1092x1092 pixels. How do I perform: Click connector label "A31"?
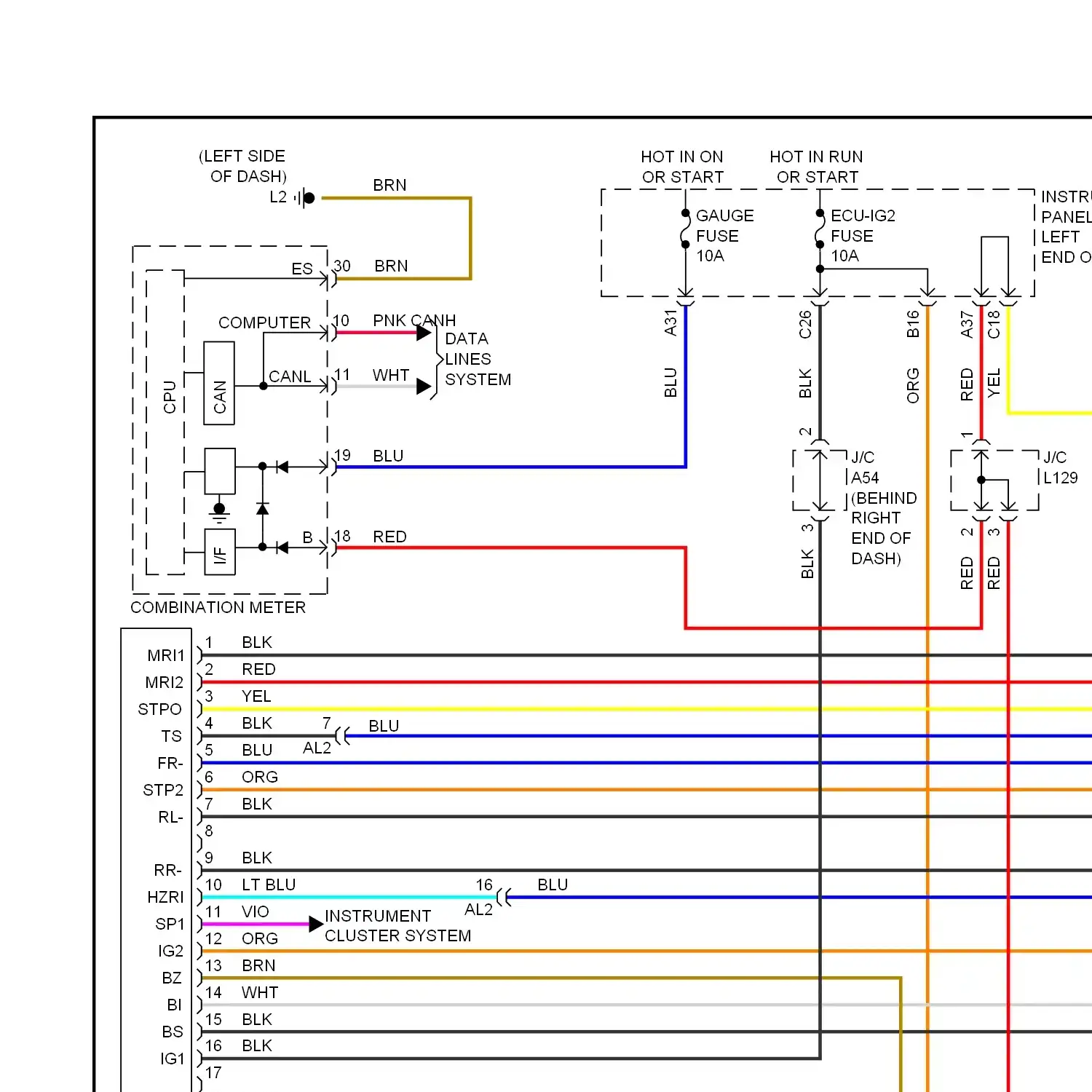pos(670,323)
